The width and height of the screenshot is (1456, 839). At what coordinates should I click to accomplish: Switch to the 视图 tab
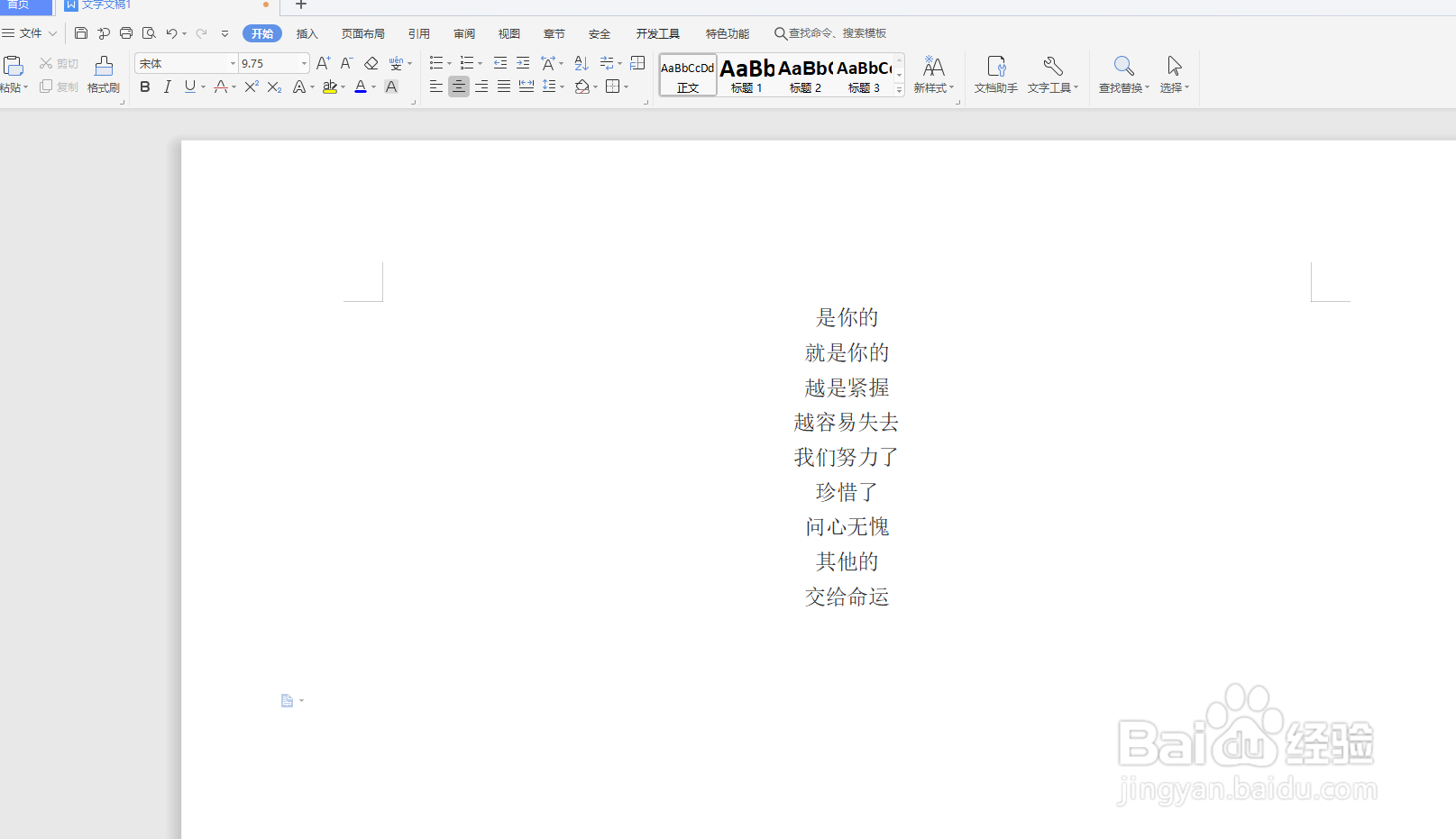(x=509, y=33)
